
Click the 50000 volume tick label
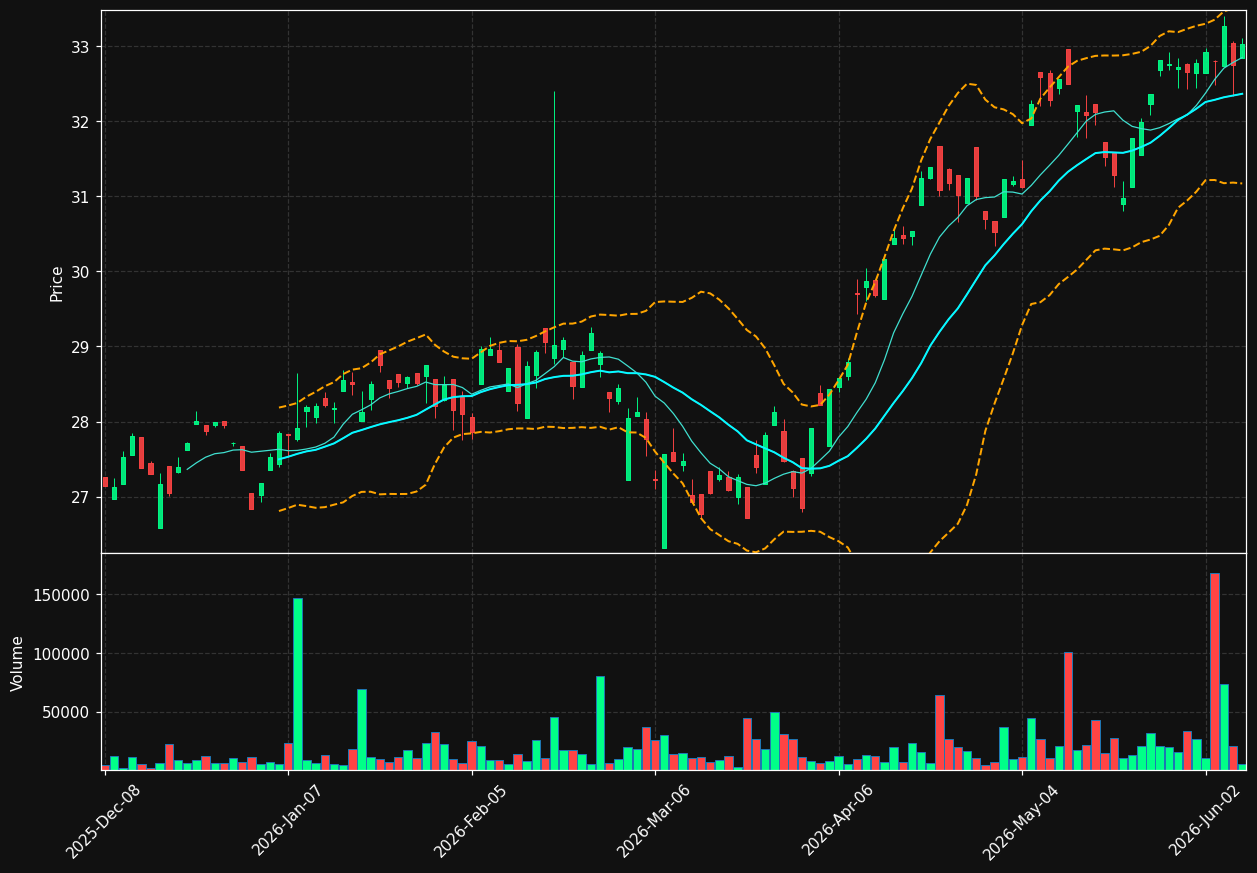pos(66,713)
